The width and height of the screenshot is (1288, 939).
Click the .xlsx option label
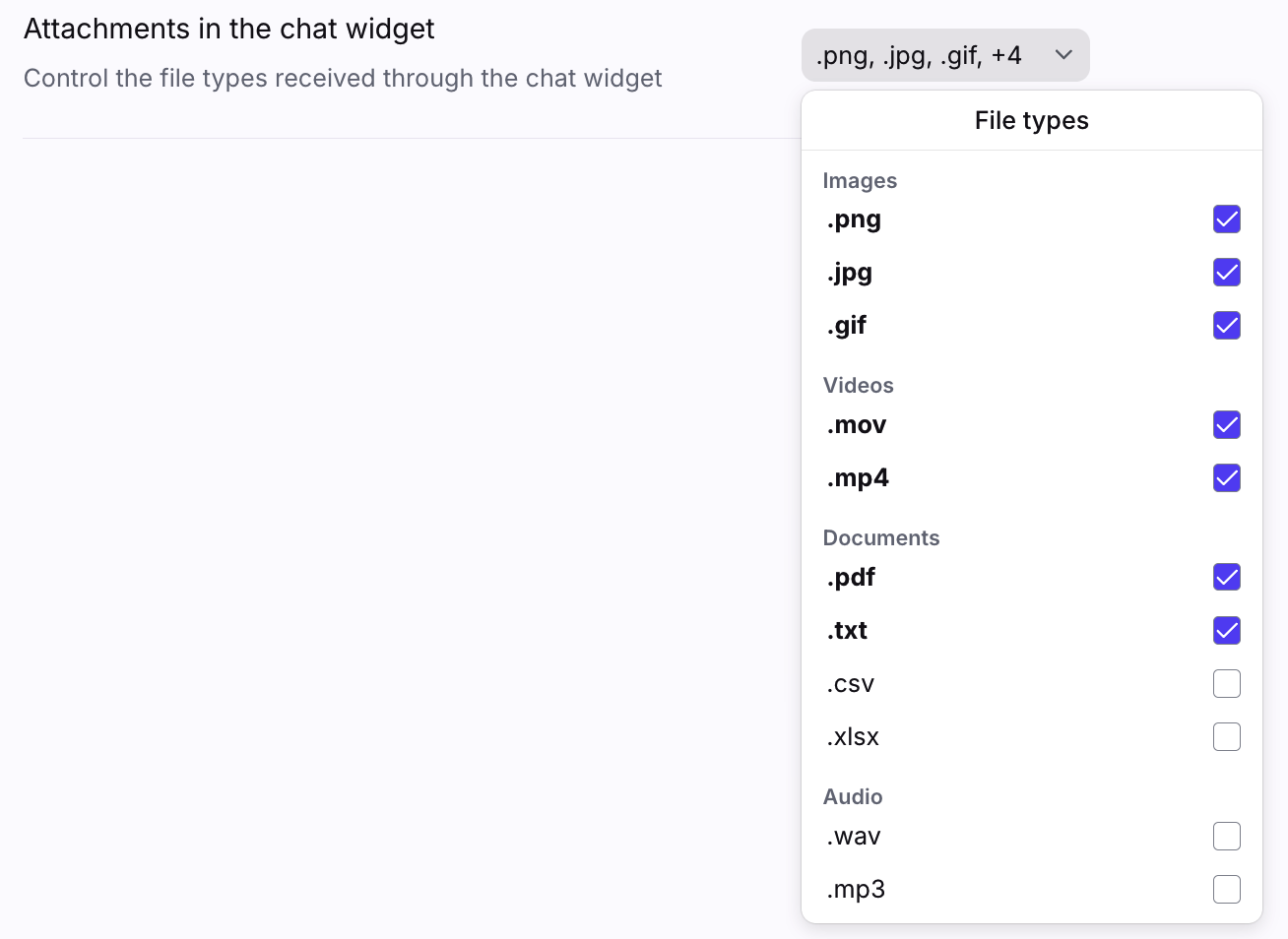point(853,737)
